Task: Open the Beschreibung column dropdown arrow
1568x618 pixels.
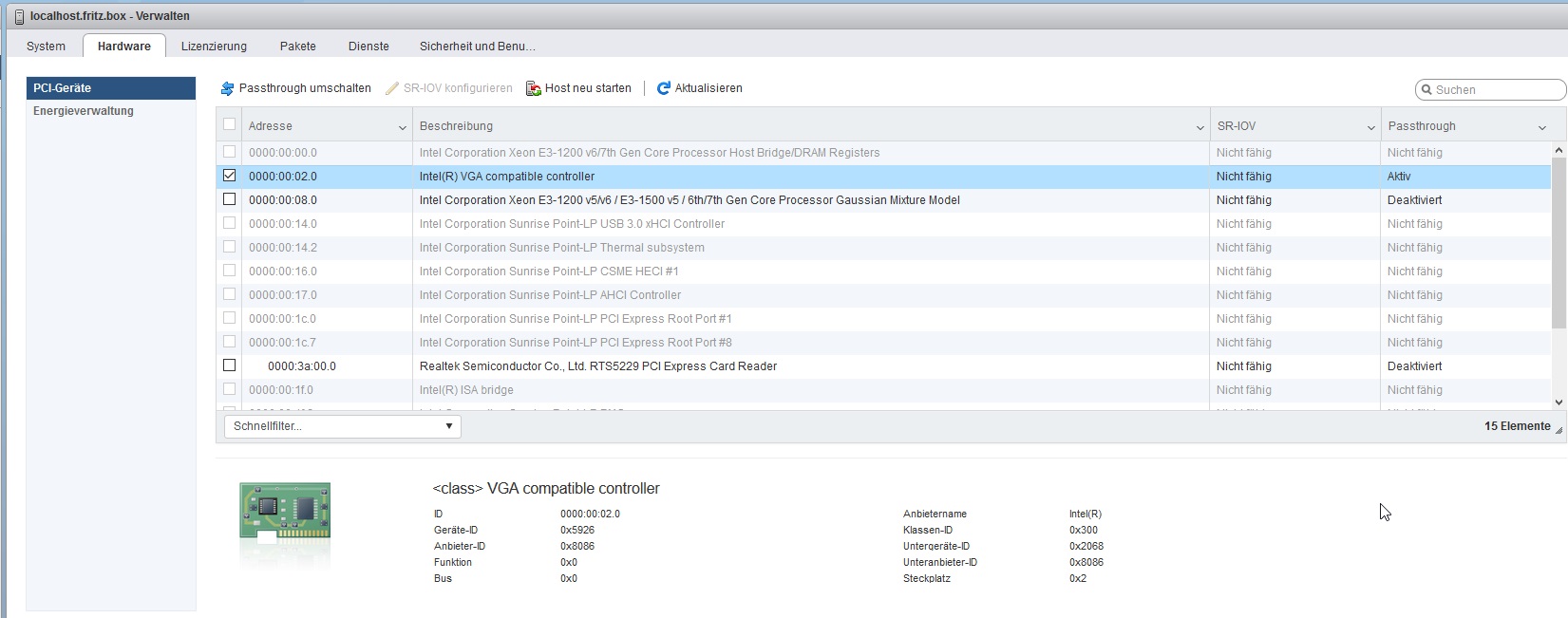Action: (1200, 127)
